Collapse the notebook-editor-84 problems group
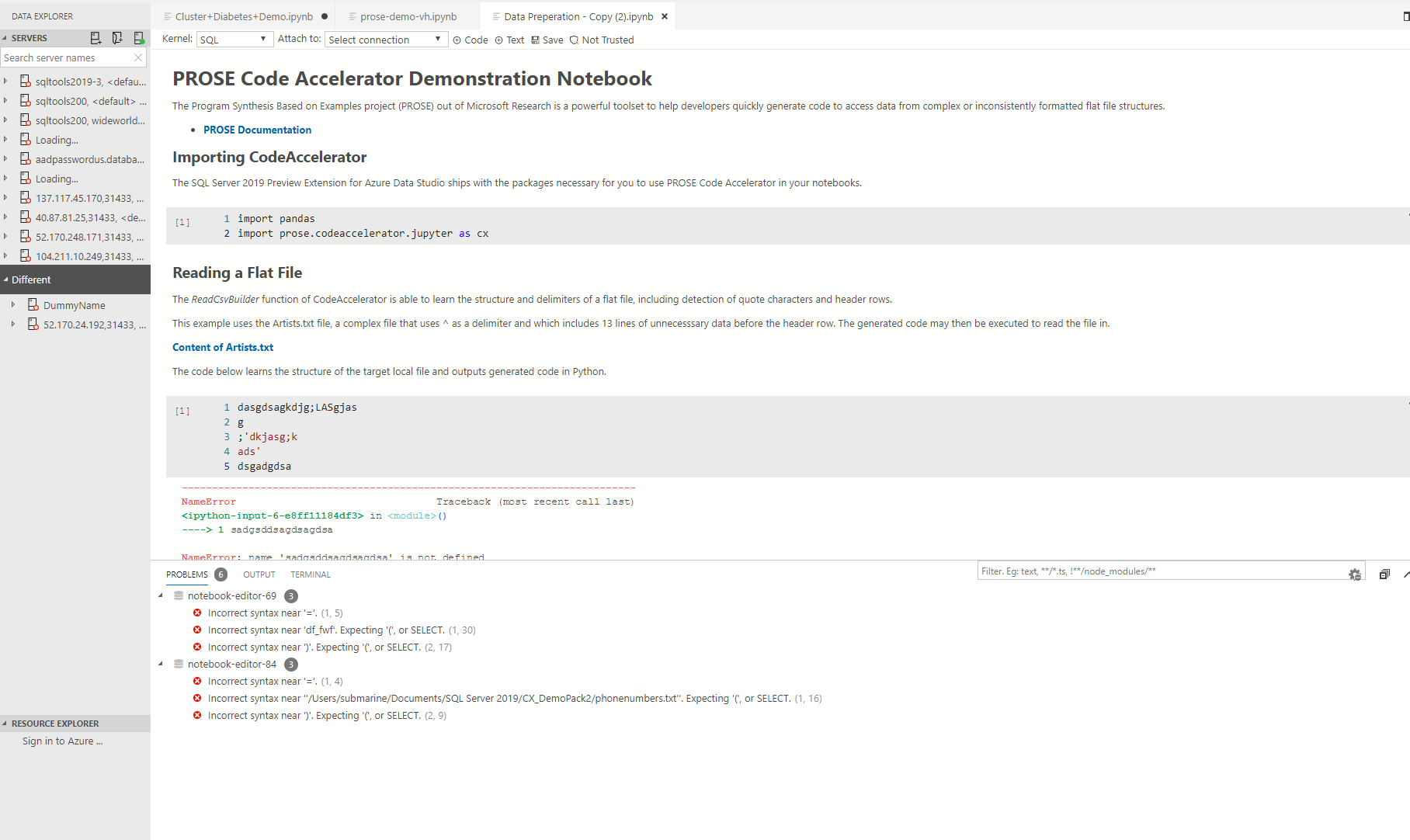The image size is (1410, 840). pyautogui.click(x=161, y=664)
